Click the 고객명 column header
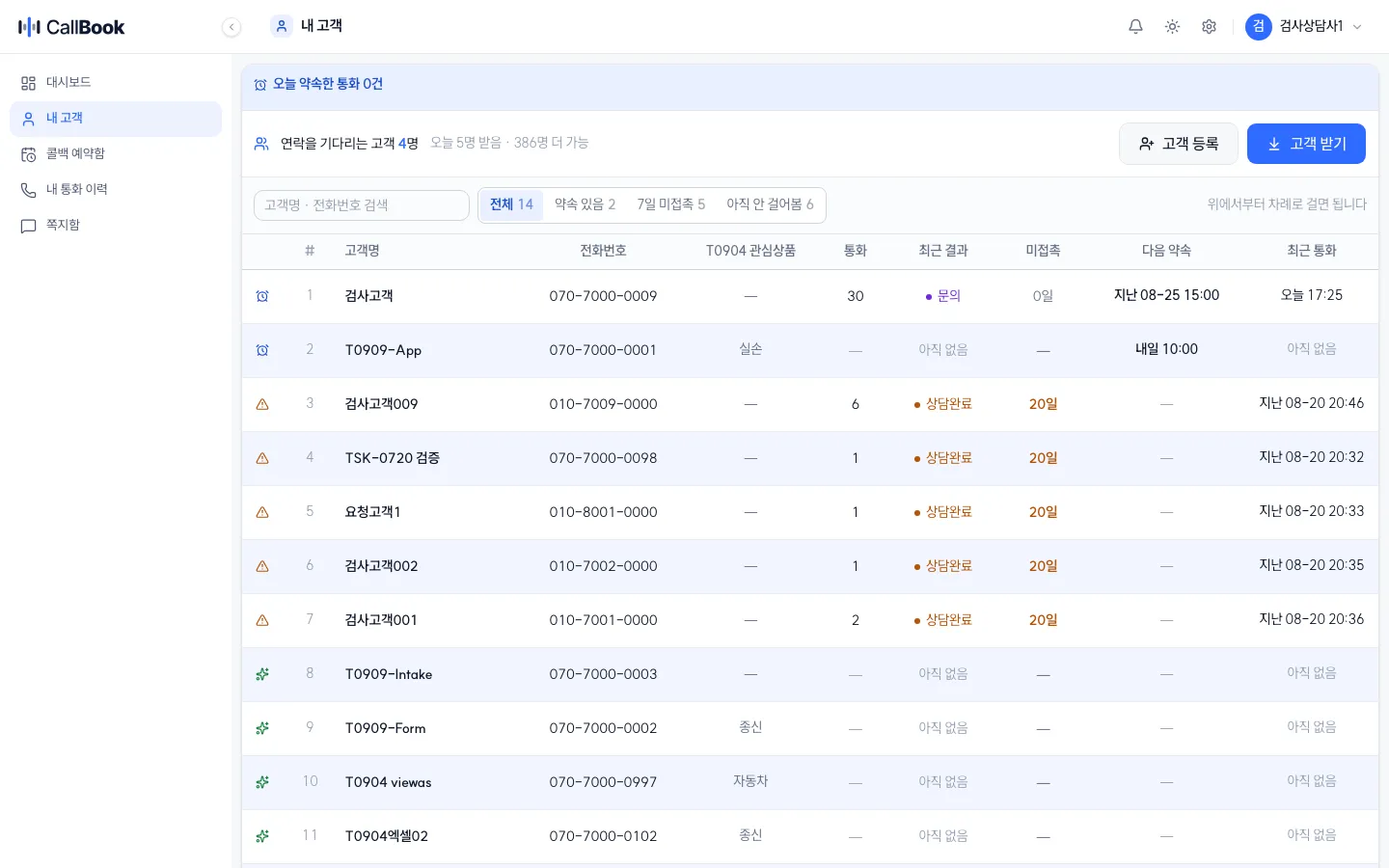 [363, 251]
